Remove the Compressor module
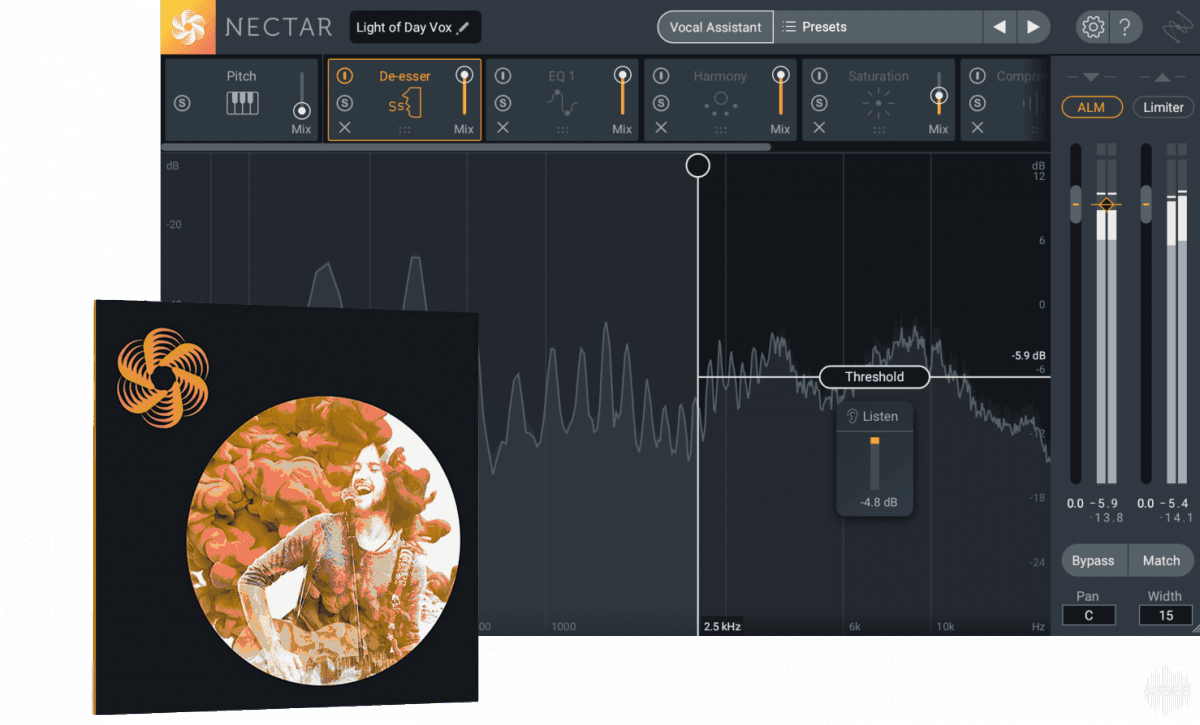 977,127
